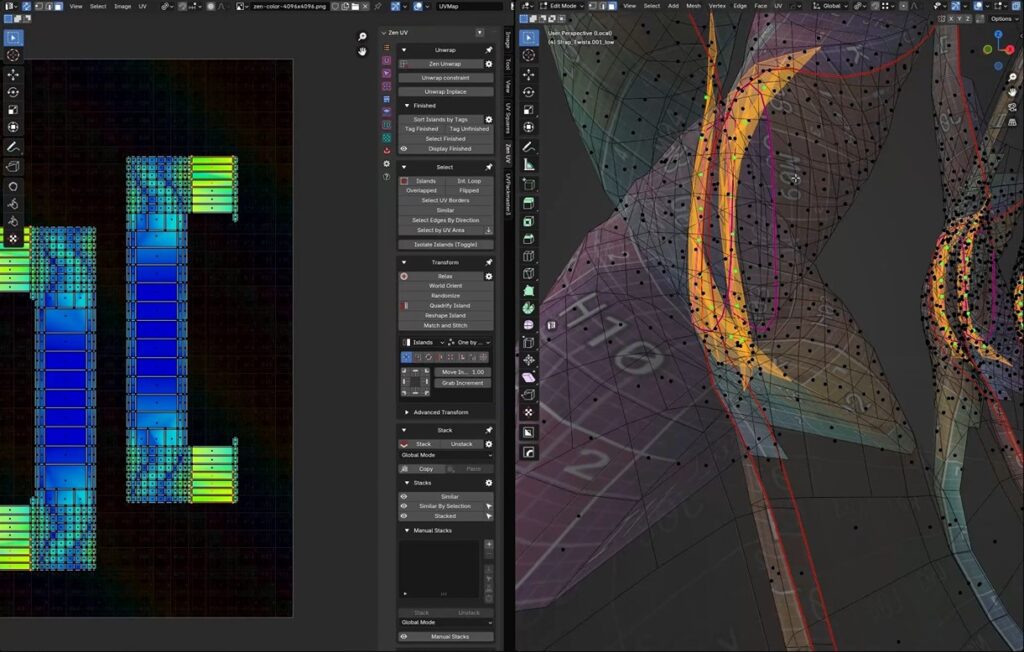Pin the Unwrap panel
This screenshot has height=652, width=1024.
tap(489, 49)
